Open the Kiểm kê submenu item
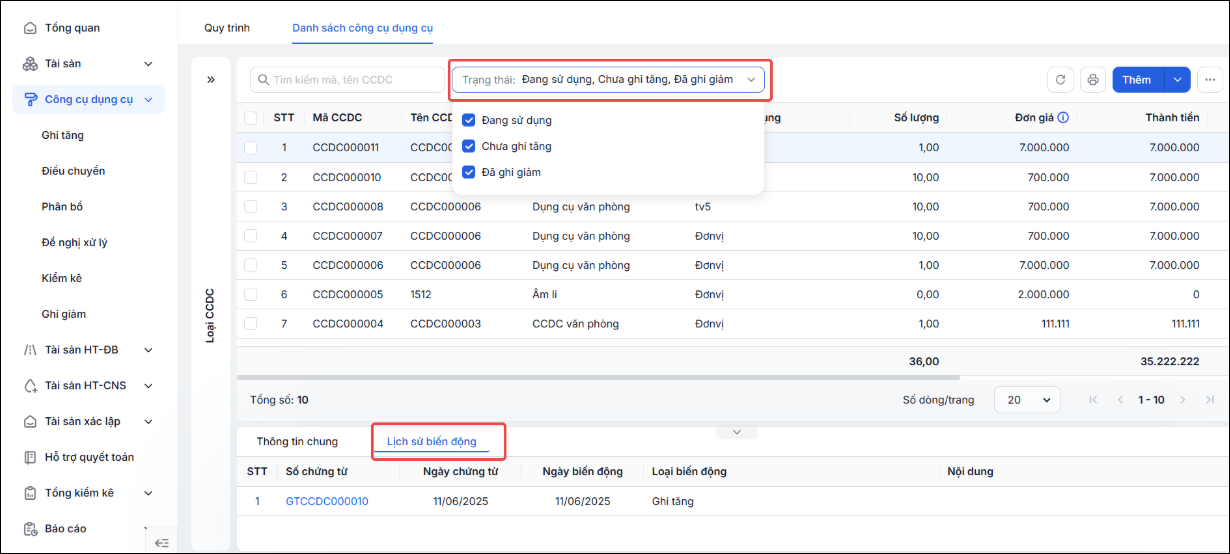 pos(61,278)
